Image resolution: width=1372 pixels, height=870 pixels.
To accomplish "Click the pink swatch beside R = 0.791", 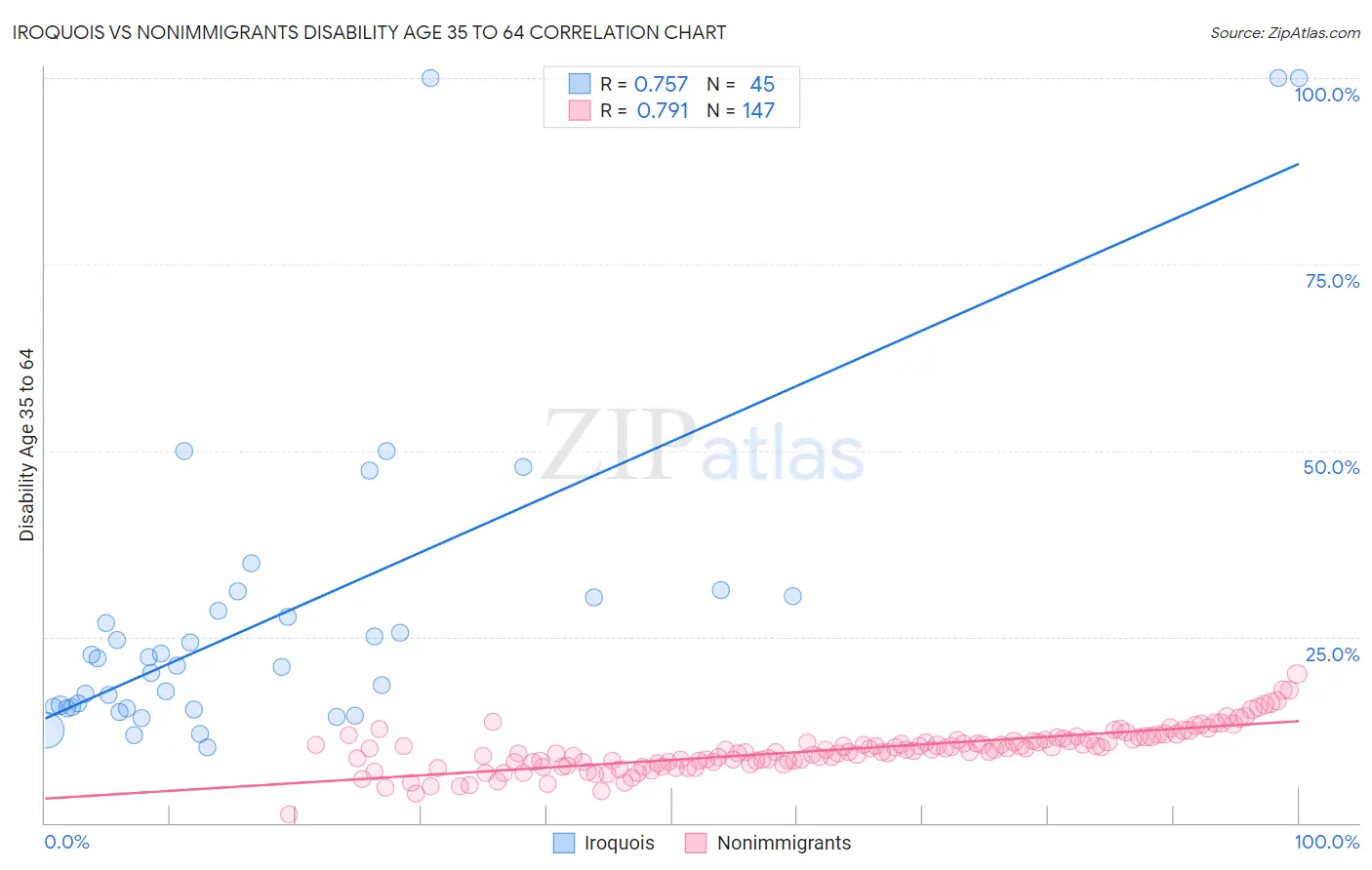I will coord(580,110).
